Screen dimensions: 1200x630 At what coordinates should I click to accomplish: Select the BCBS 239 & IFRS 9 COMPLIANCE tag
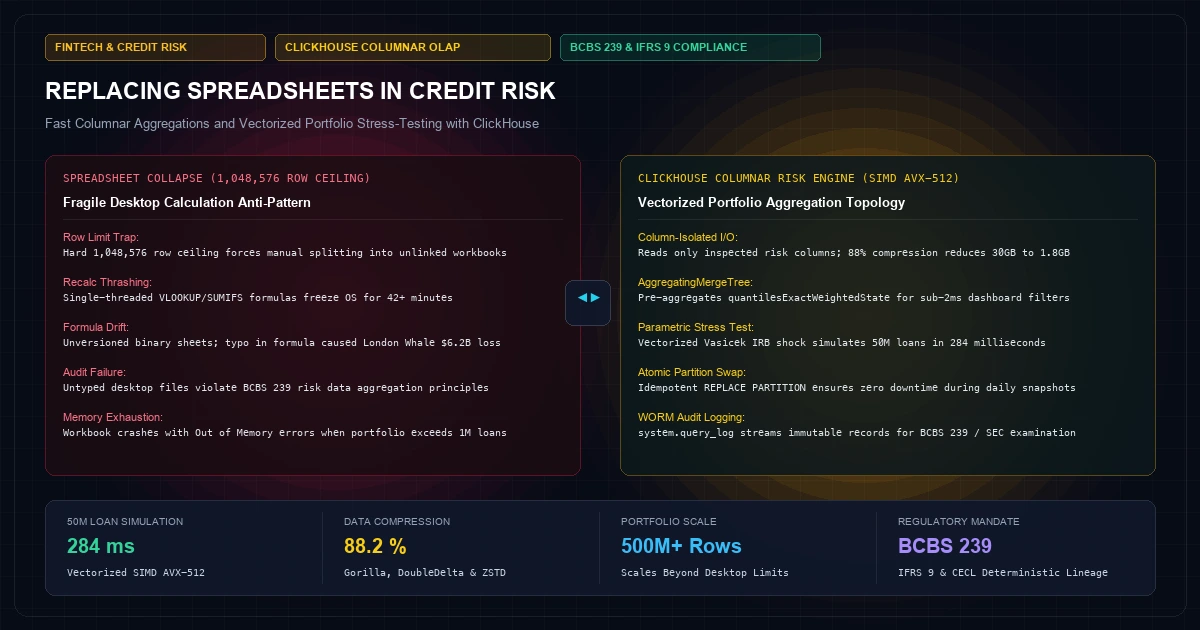point(690,47)
